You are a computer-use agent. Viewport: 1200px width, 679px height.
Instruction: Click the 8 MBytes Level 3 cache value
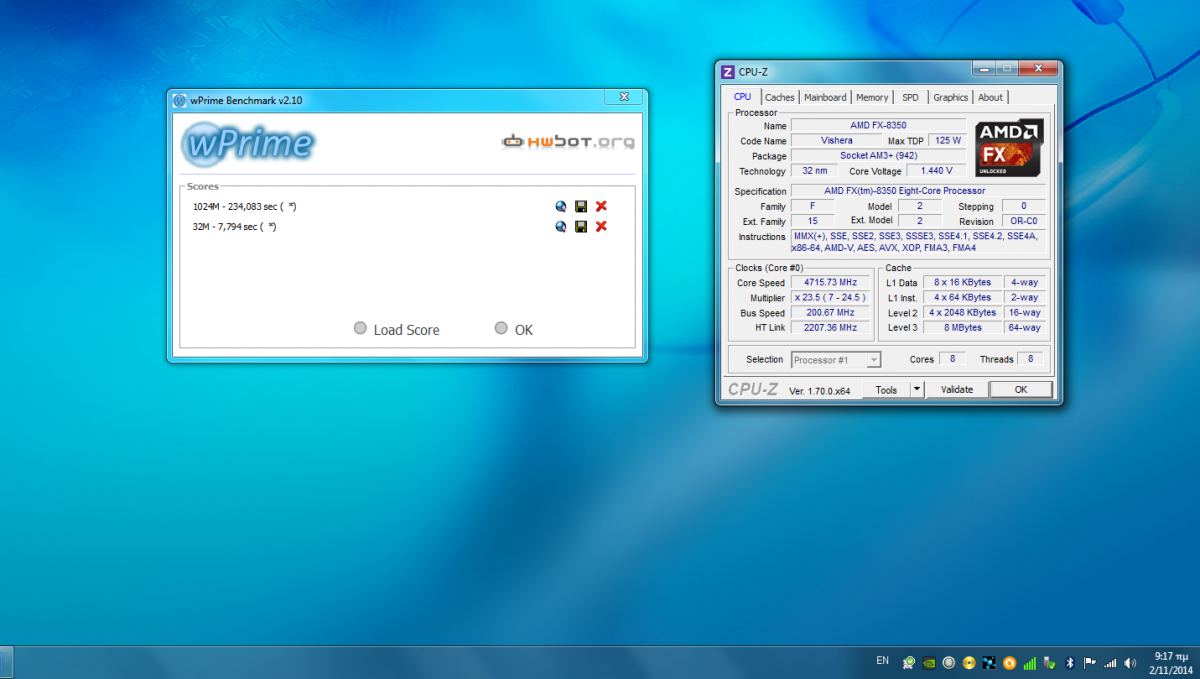pos(961,328)
